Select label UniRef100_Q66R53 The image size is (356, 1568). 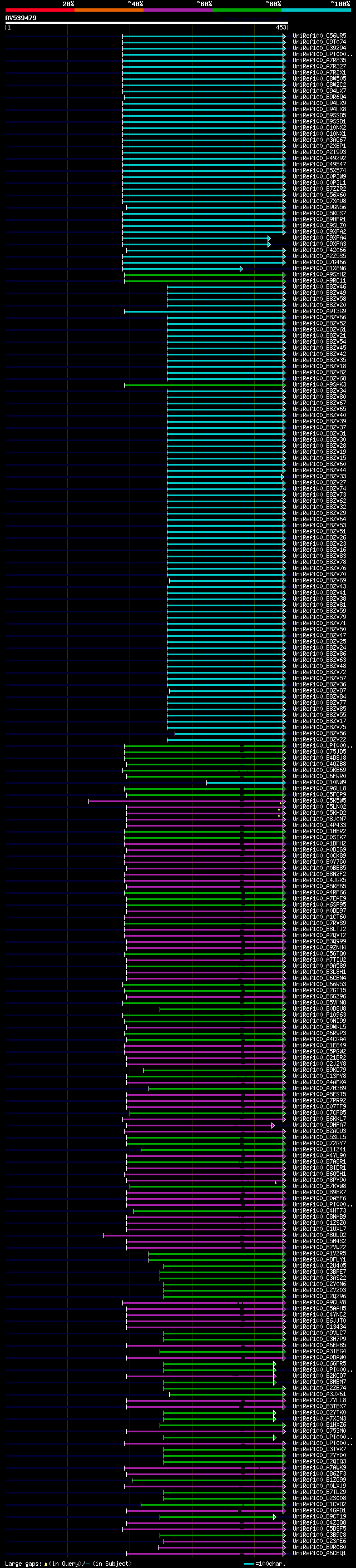point(319,985)
